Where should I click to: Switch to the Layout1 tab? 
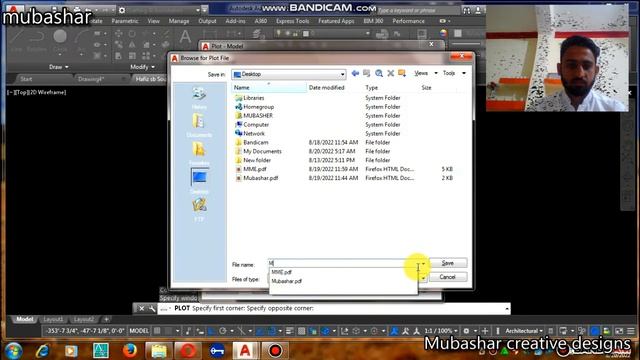tap(53, 319)
